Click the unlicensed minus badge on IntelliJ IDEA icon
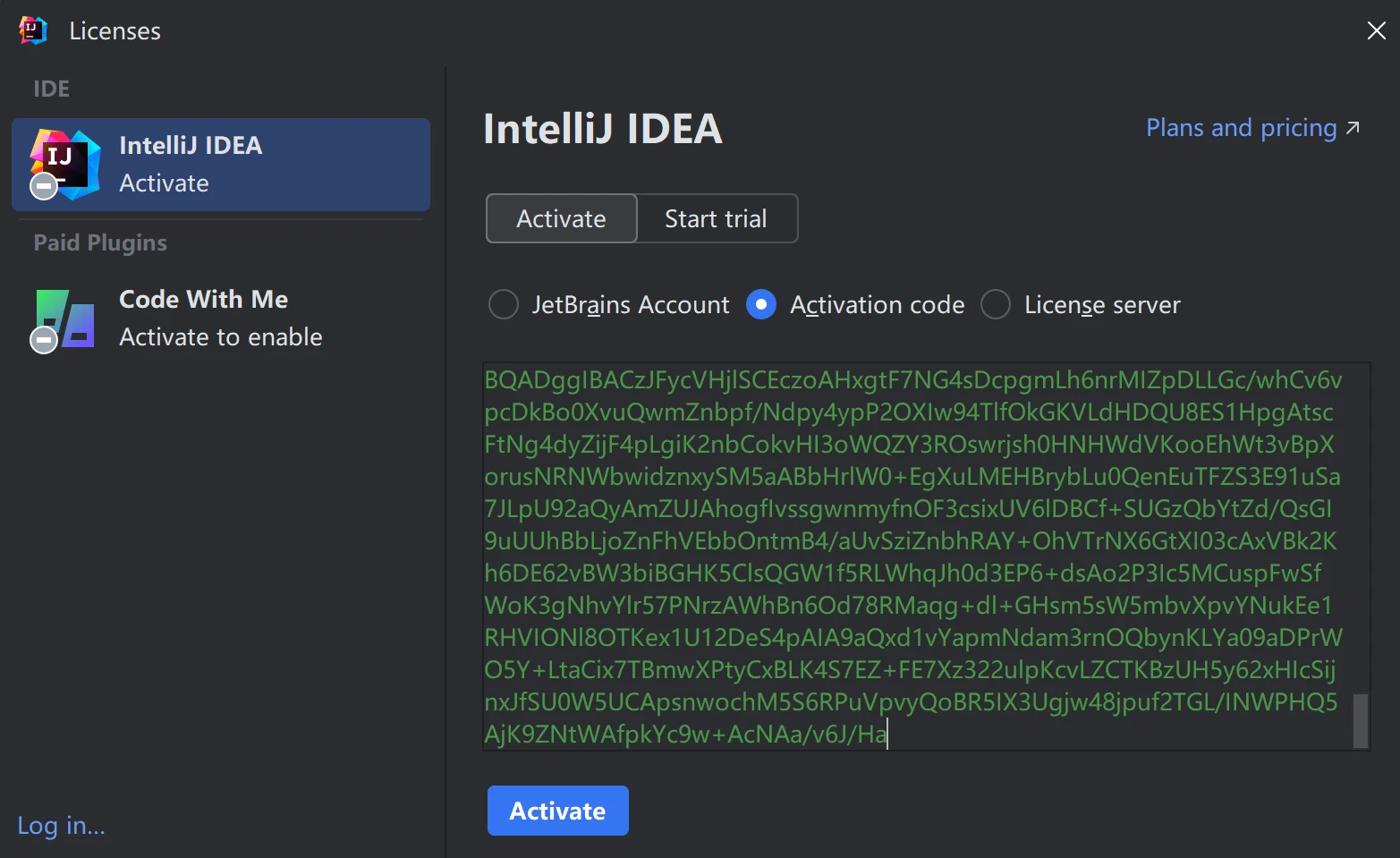The image size is (1400, 858). pyautogui.click(x=44, y=187)
